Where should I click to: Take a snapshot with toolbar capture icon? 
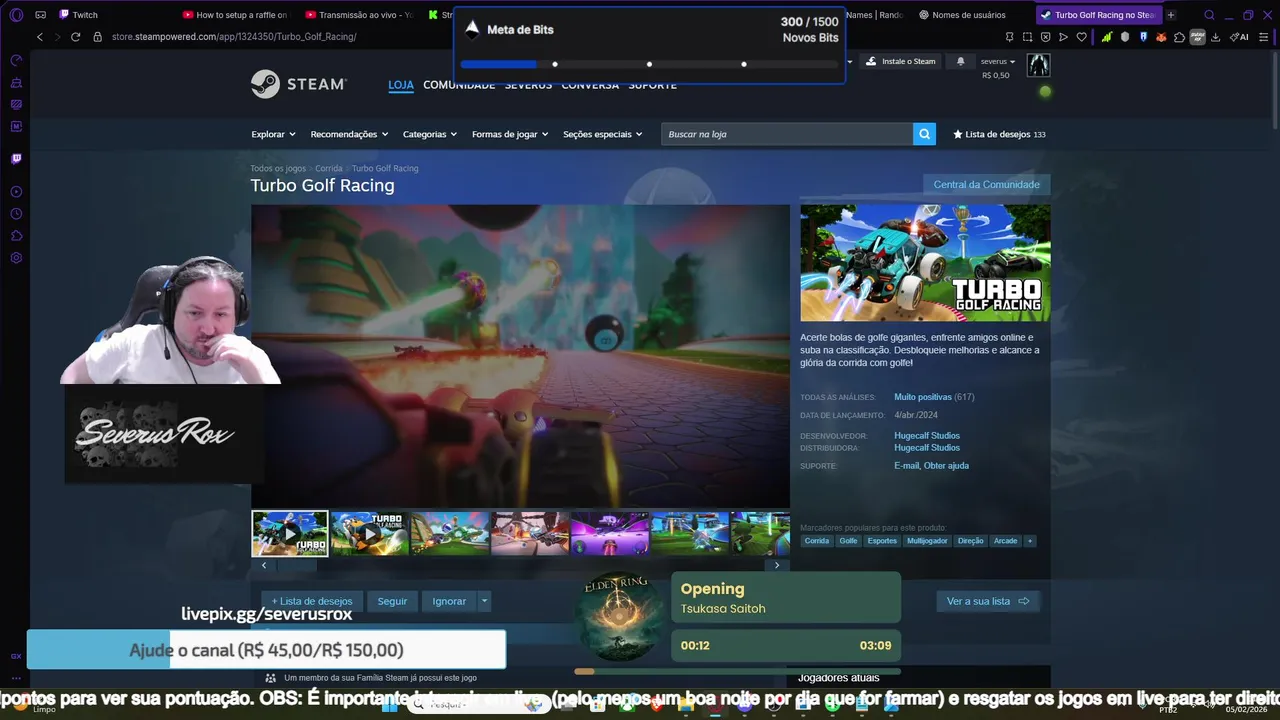[x=1027, y=37]
